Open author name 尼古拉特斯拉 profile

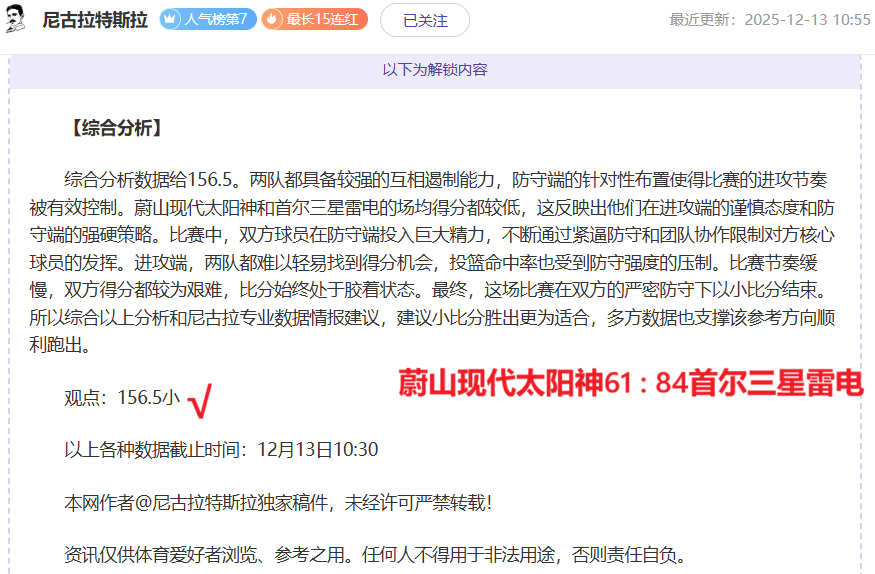pyautogui.click(x=95, y=19)
